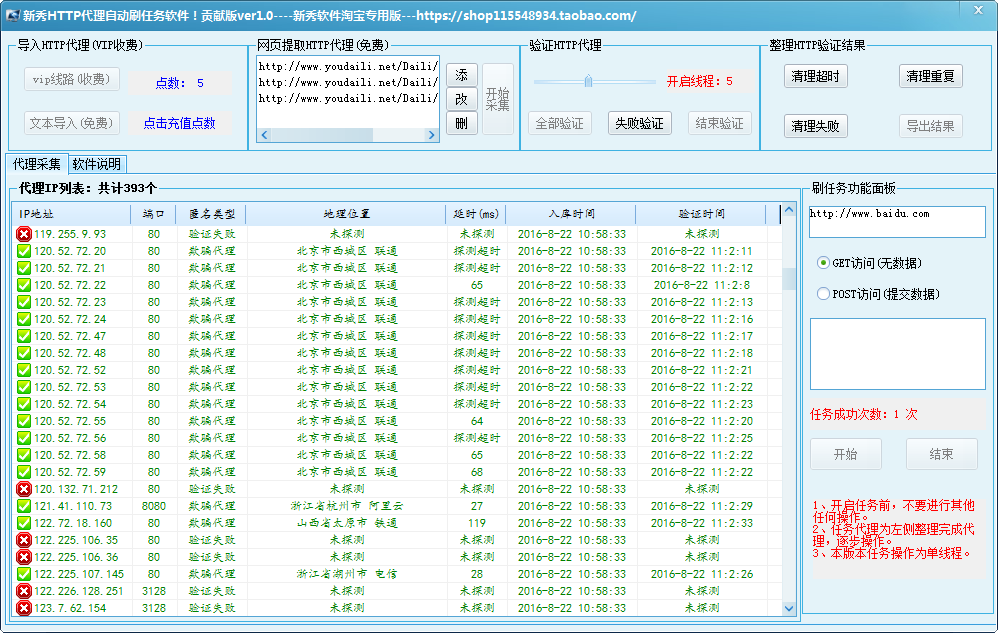Click green check icon for 122.225.107.145
Screen dimensions: 998x633
[24, 574]
